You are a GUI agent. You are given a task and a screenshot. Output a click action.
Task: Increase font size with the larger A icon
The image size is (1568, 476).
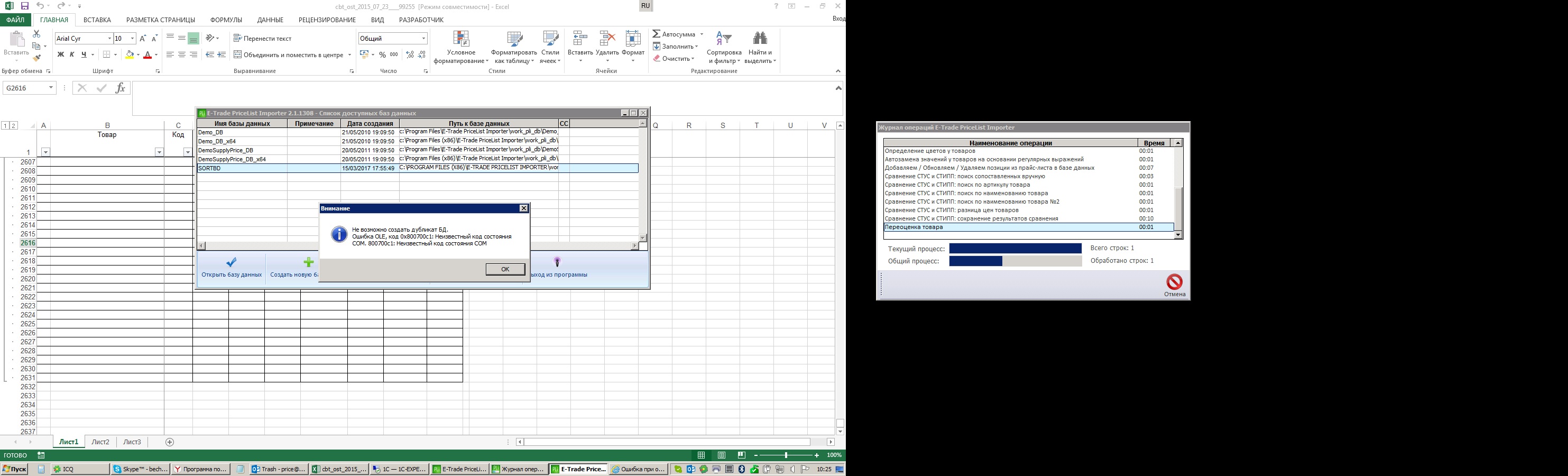[x=143, y=39]
